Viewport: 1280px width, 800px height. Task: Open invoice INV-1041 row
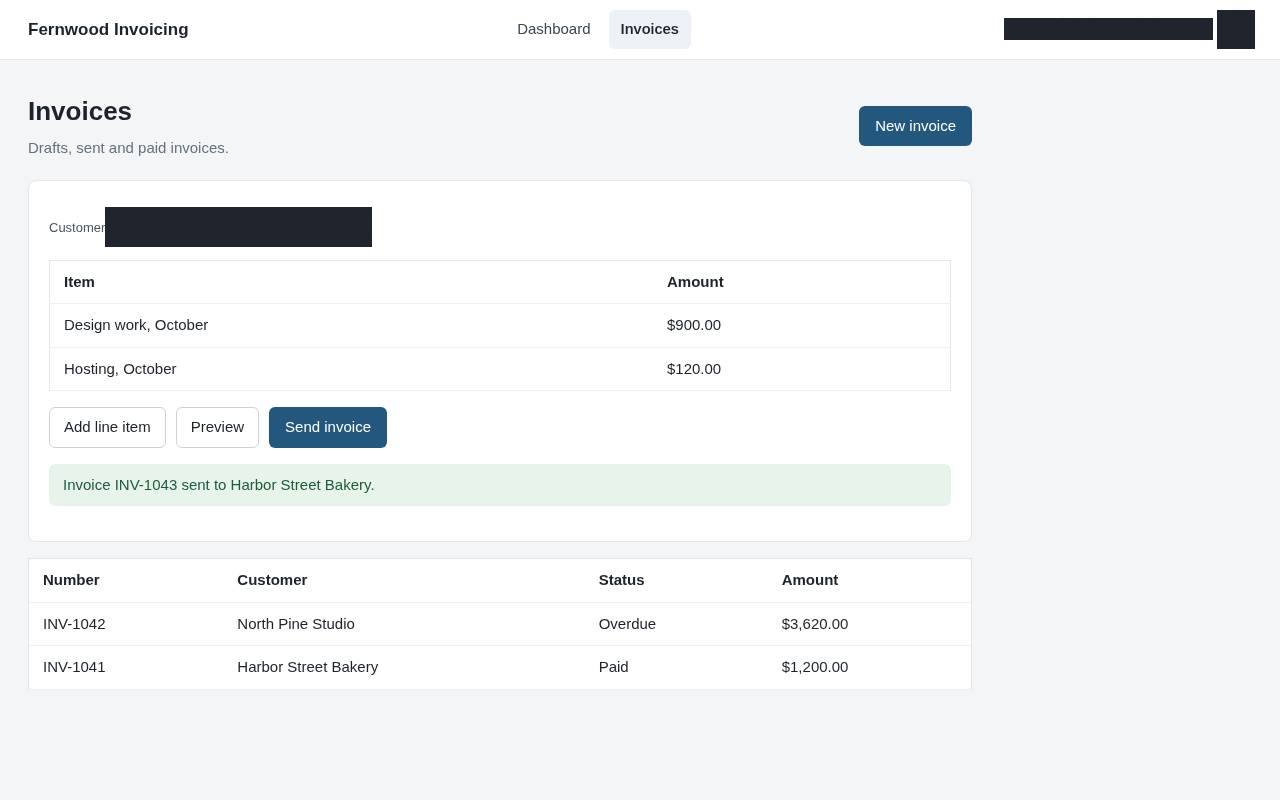pos(500,667)
